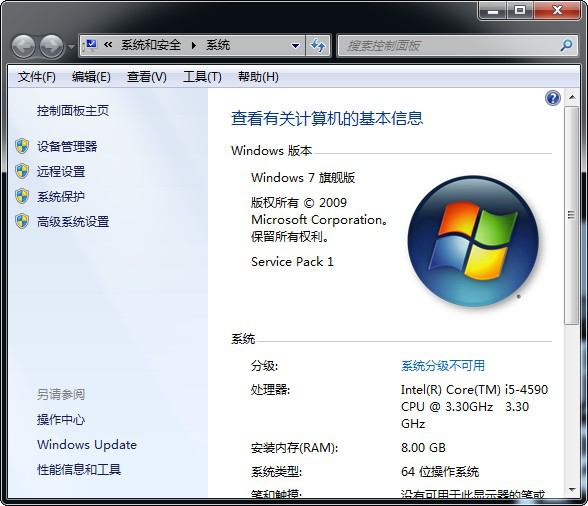Click the Service Pack 1 text
This screenshot has width=588, height=506.
coord(292,261)
